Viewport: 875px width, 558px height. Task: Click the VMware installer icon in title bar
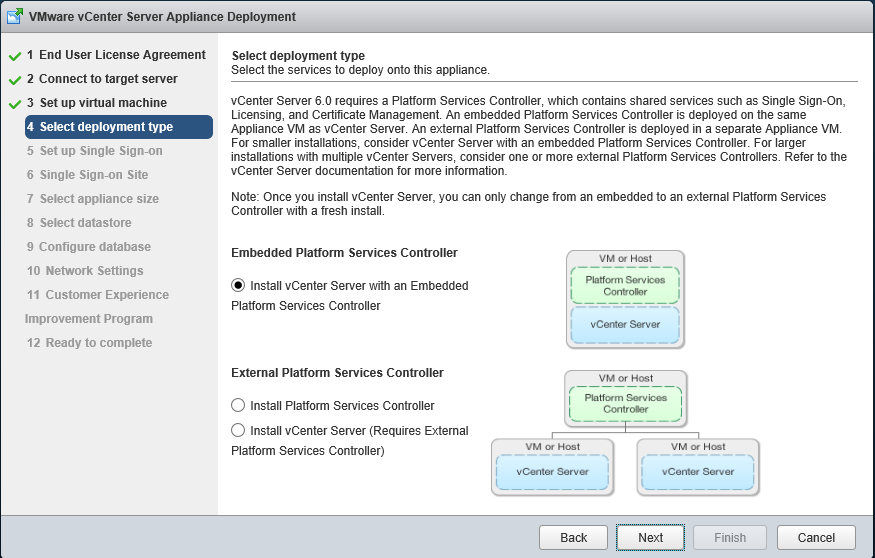pos(16,17)
